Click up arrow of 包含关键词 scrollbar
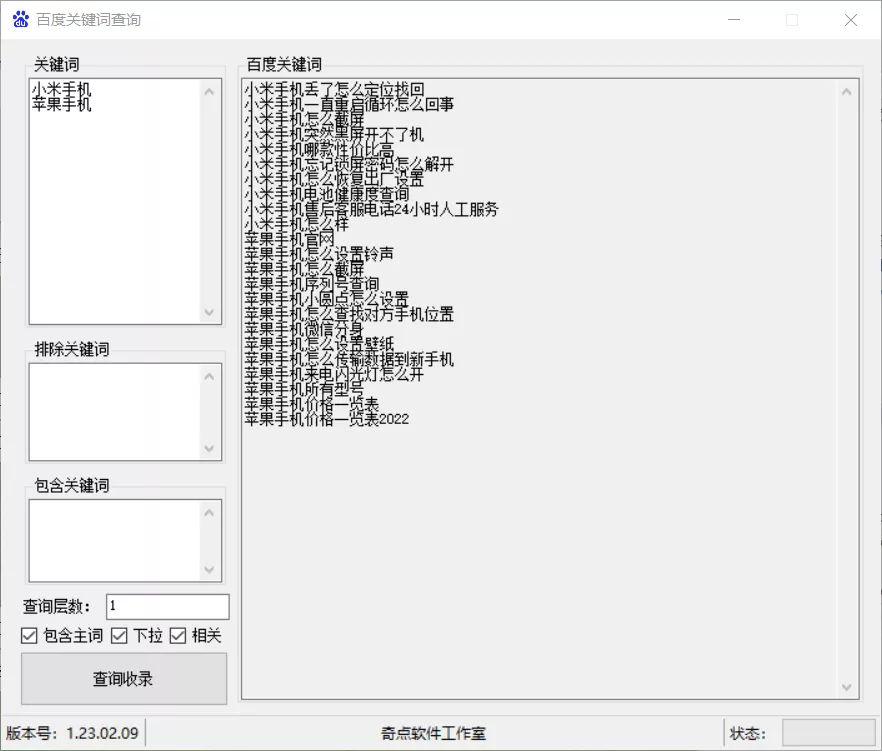 209,512
